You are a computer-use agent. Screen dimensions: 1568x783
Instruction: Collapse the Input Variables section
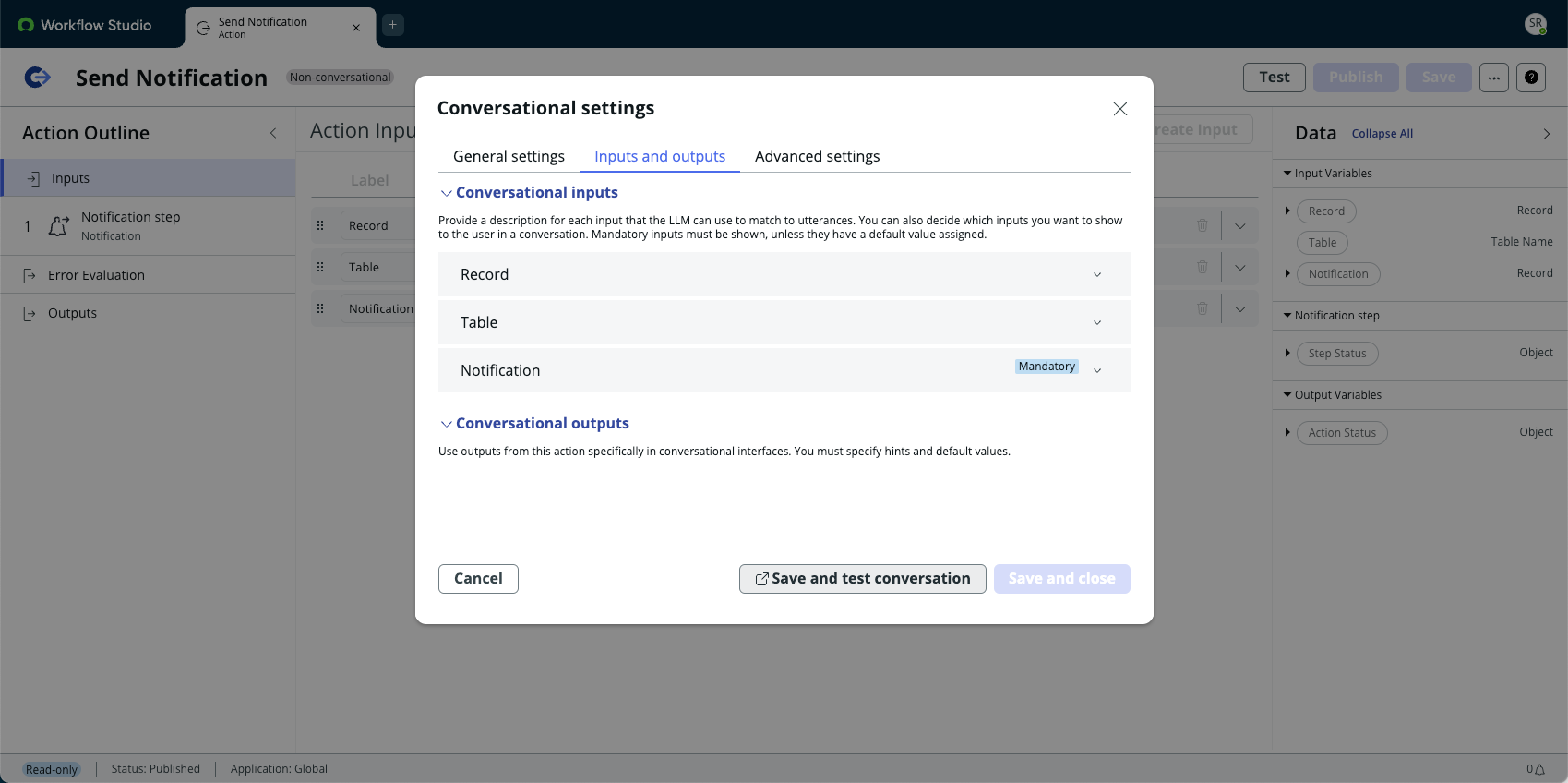(1287, 174)
